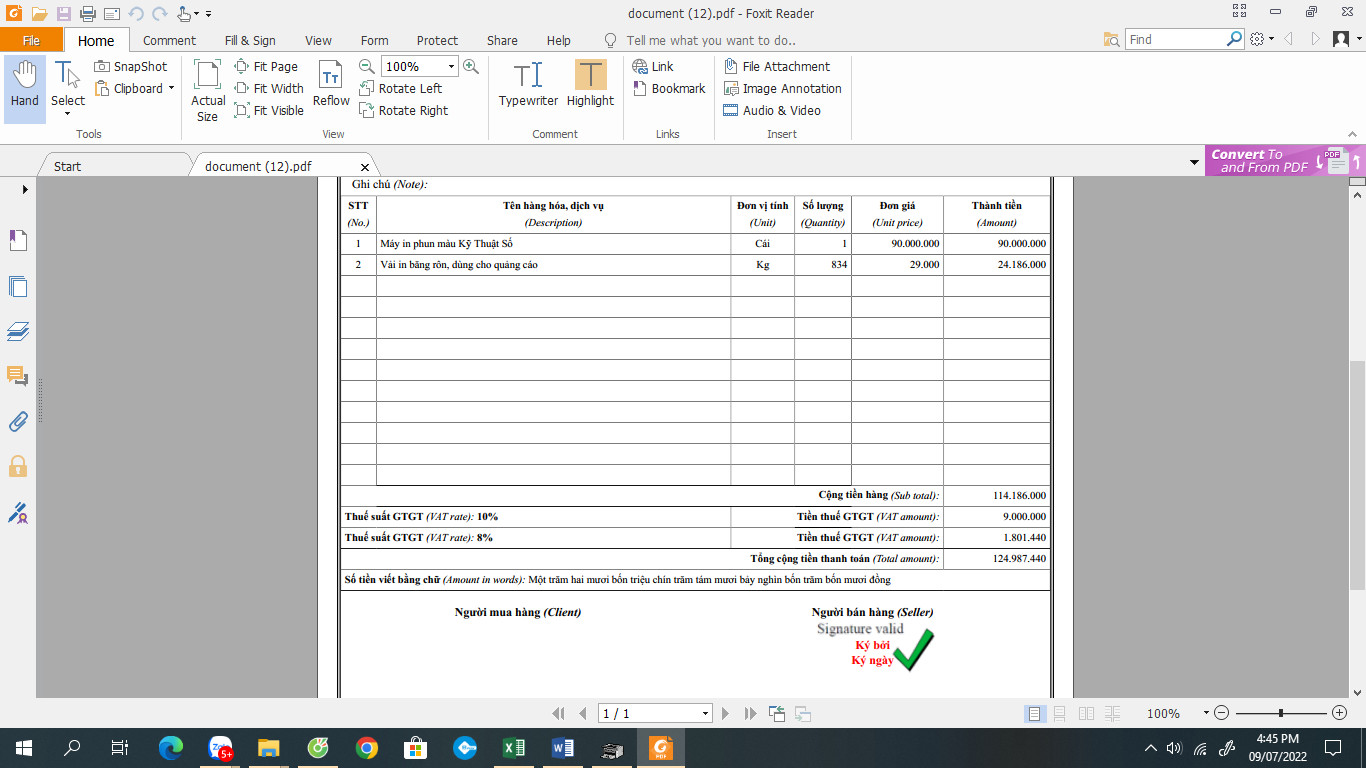Click the zoom slider handle
Screen dimensions: 1366x768
pyautogui.click(x=1281, y=713)
